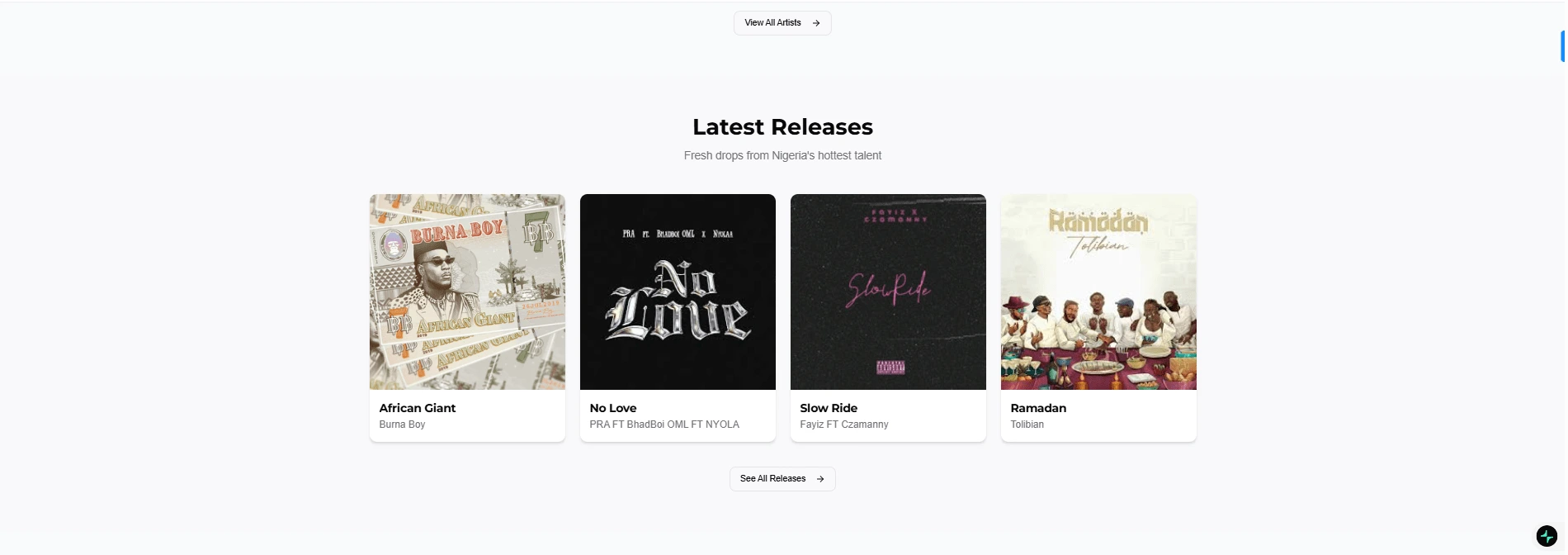Click the round black sparkle icon at bottom right
Image resolution: width=1568 pixels, height=555 pixels.
coord(1547,536)
